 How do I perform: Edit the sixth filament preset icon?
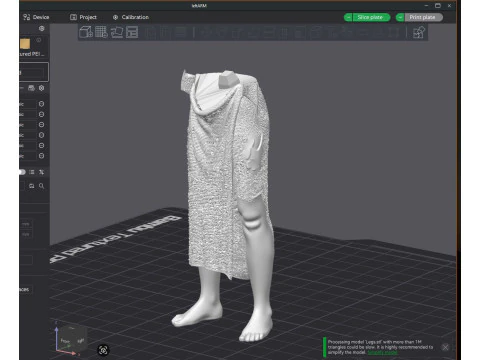point(41,156)
